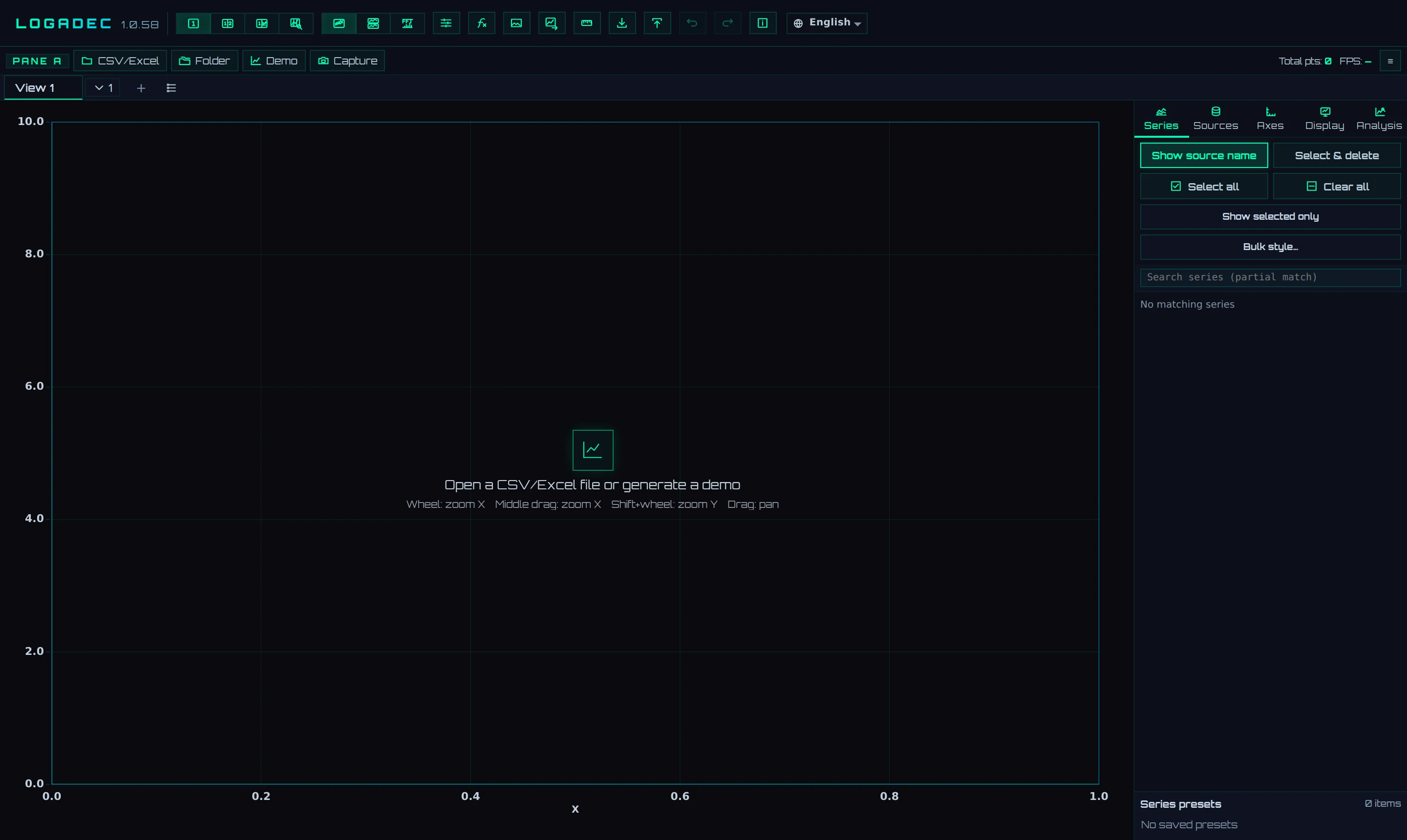The image size is (1407, 840).
Task: Open the pane hamburger menu
Action: click(1390, 61)
